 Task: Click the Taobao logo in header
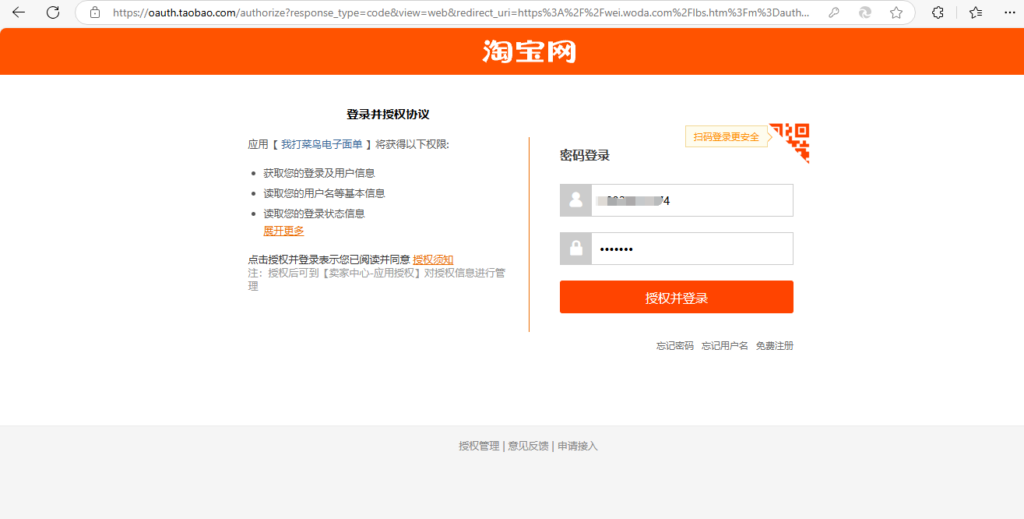click(x=529, y=52)
